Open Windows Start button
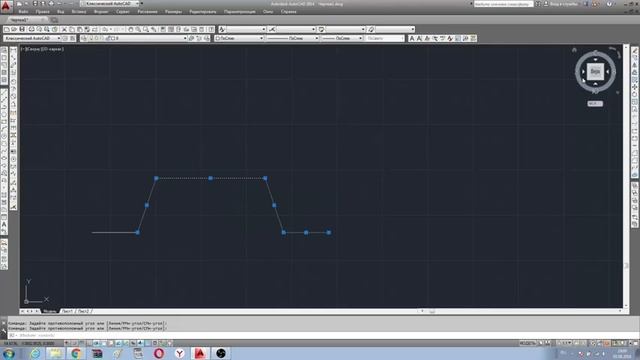 pos(9,353)
